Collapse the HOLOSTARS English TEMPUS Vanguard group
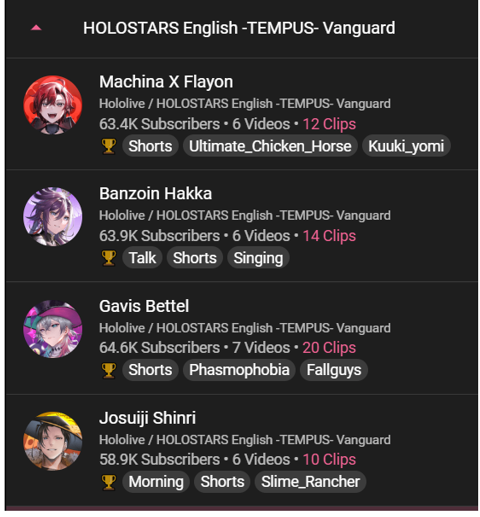 (36, 28)
